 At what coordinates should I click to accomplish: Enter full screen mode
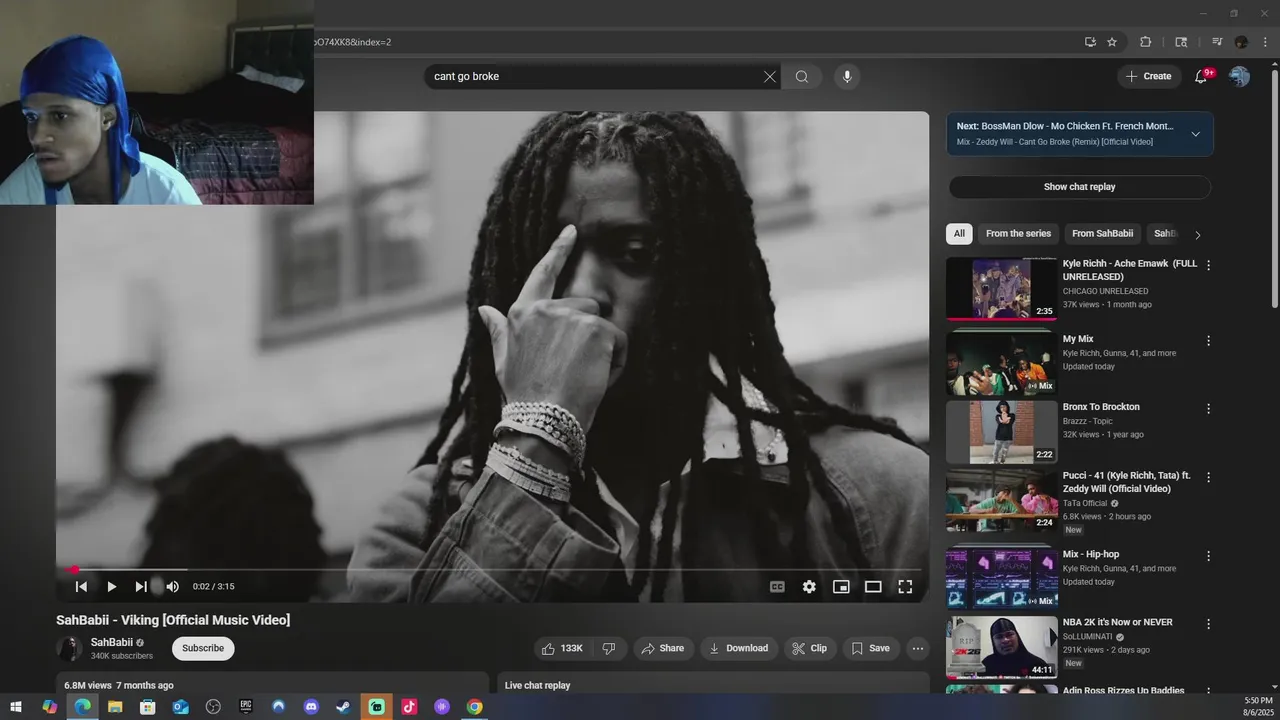pyautogui.click(x=905, y=587)
